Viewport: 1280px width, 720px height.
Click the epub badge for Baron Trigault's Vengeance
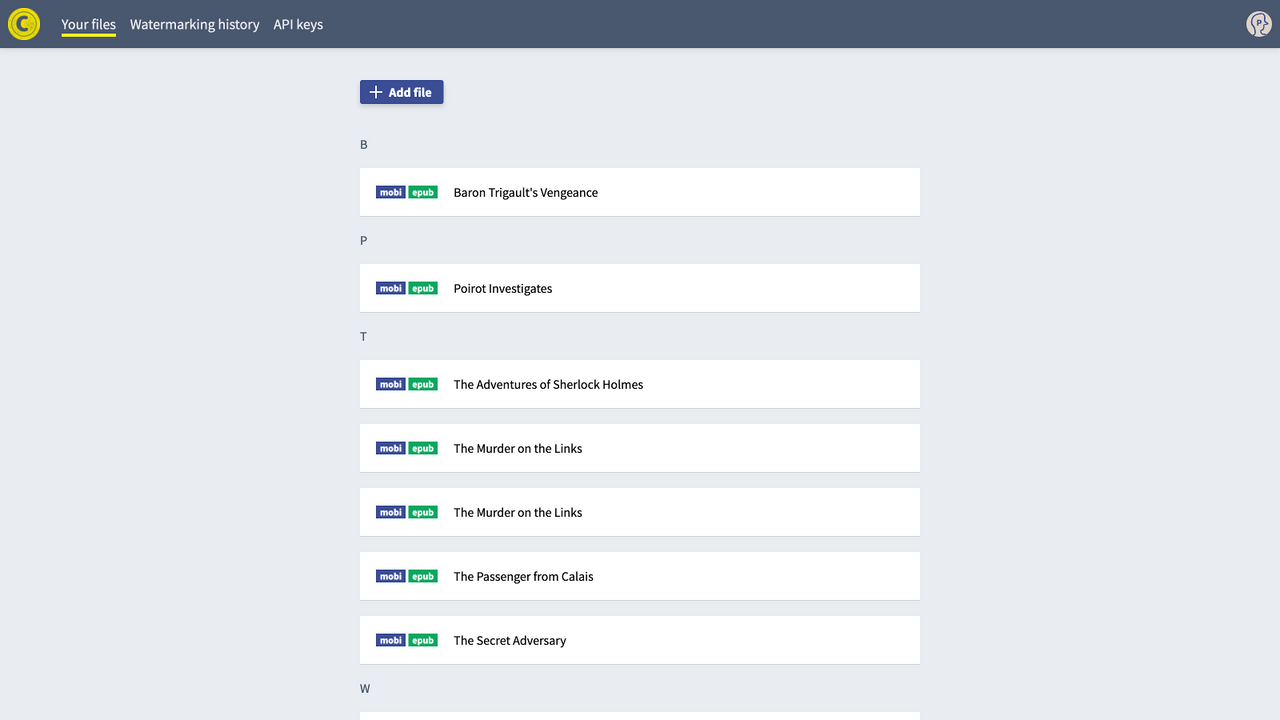click(422, 192)
